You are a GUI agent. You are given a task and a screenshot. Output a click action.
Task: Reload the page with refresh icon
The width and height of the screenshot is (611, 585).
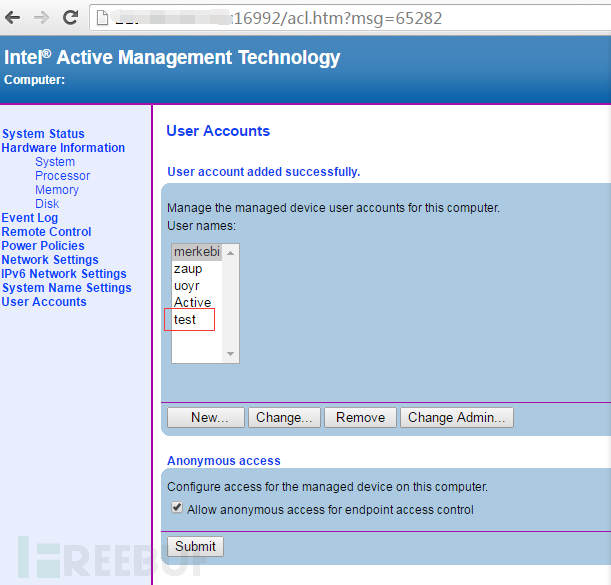71,18
